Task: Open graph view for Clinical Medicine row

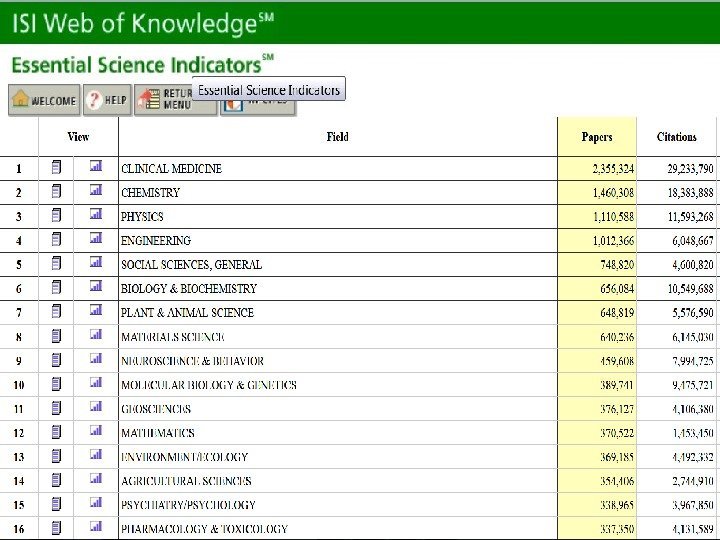Action: pos(96,166)
